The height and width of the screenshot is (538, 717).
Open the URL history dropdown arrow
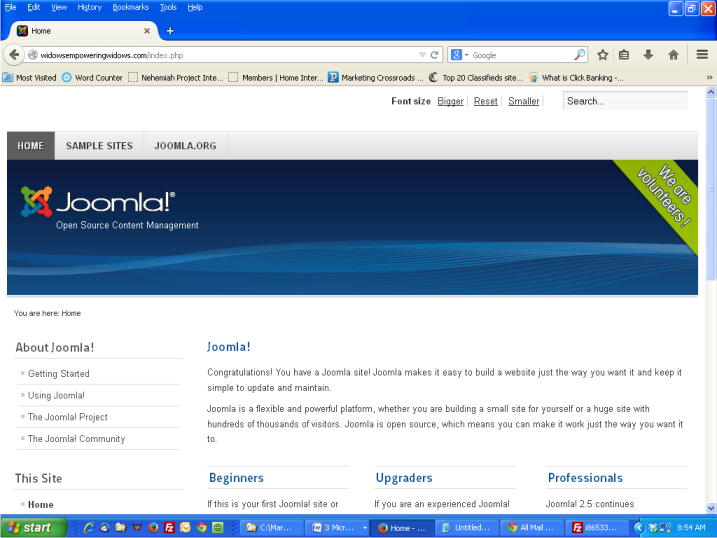pyautogui.click(x=422, y=55)
